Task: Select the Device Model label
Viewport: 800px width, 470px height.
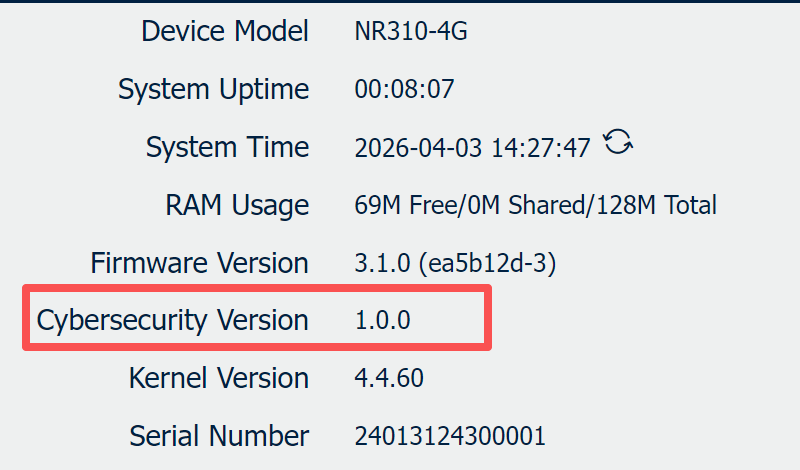Action: pyautogui.click(x=225, y=31)
